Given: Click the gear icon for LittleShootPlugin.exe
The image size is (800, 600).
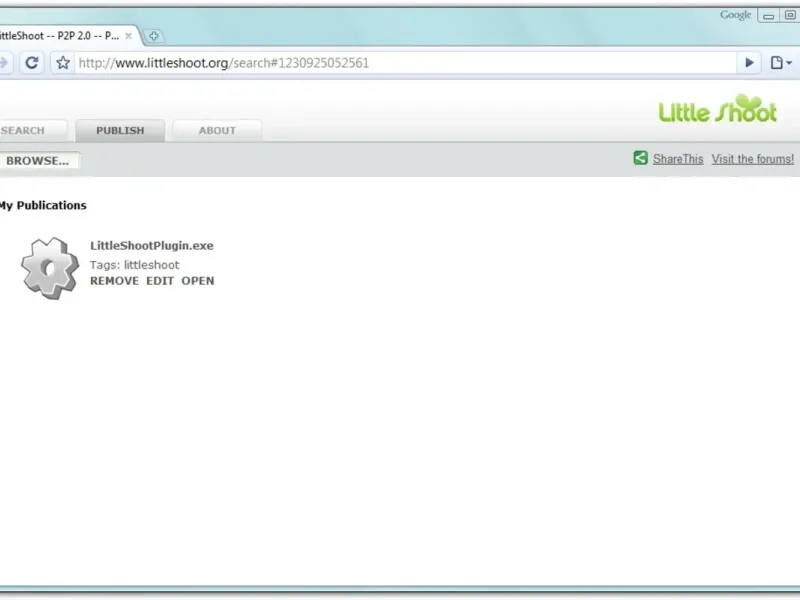Looking at the screenshot, I should [50, 268].
